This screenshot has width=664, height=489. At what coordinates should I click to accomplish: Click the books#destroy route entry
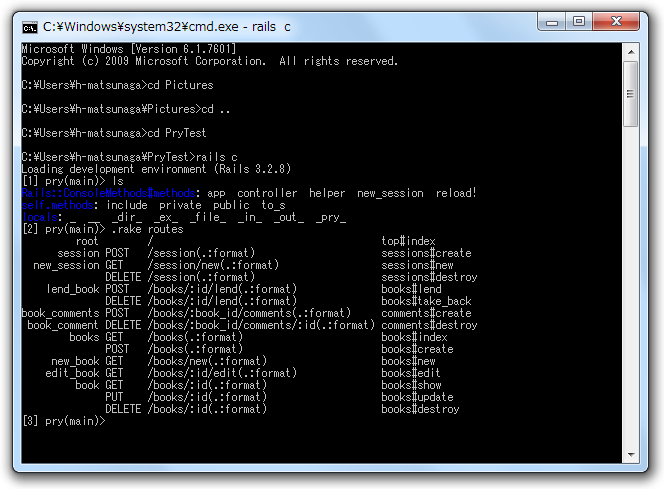pos(420,409)
